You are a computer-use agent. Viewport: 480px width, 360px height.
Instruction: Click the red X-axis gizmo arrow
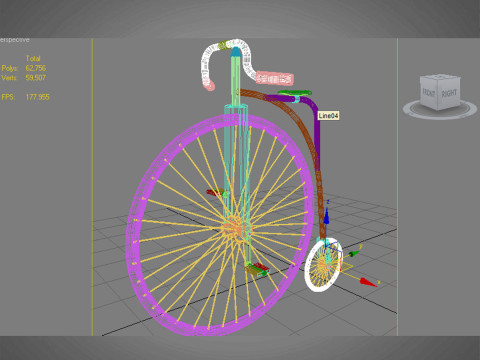pos(368,282)
